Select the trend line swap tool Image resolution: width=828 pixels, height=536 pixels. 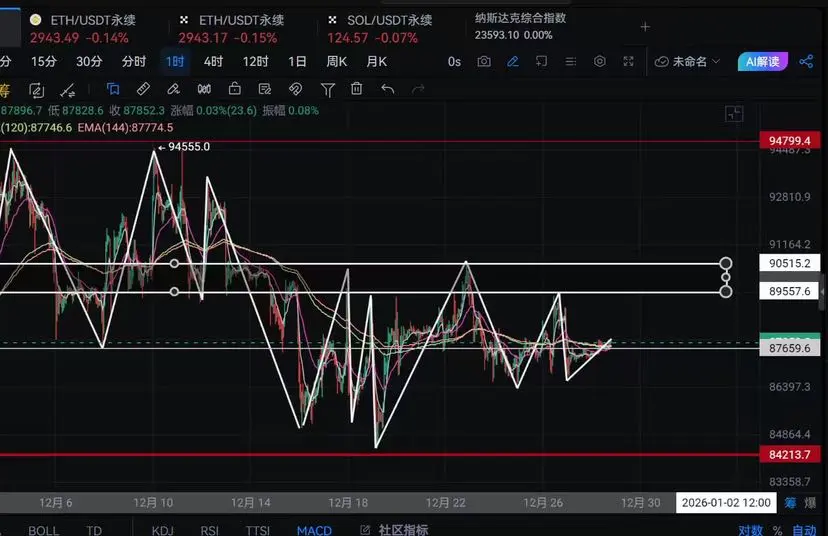click(68, 90)
